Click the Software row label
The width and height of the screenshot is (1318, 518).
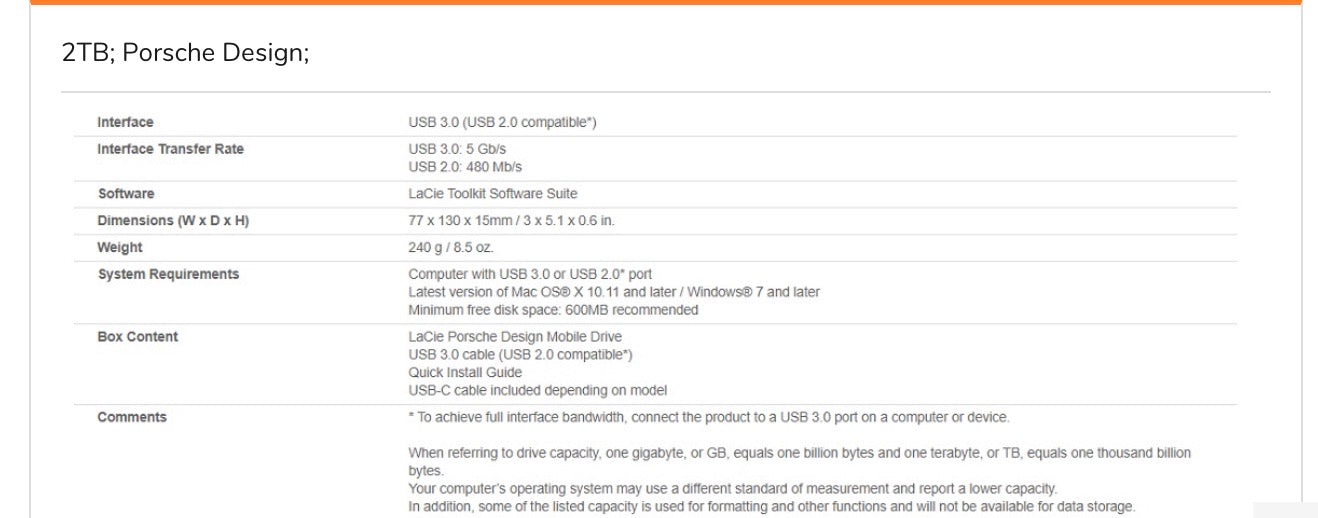point(126,193)
